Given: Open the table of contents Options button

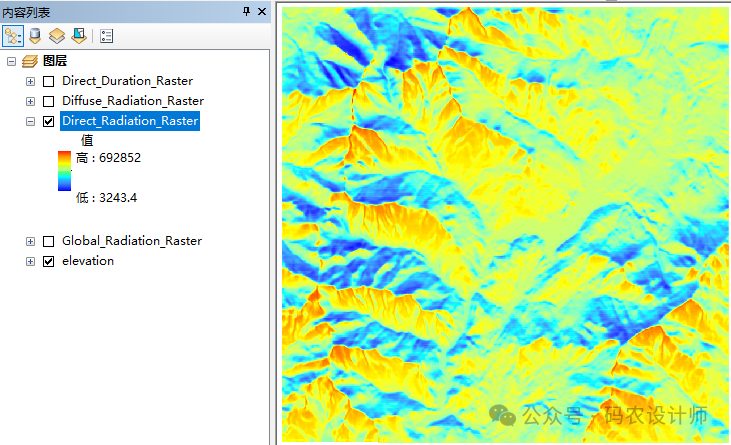Looking at the screenshot, I should pyautogui.click(x=107, y=36).
